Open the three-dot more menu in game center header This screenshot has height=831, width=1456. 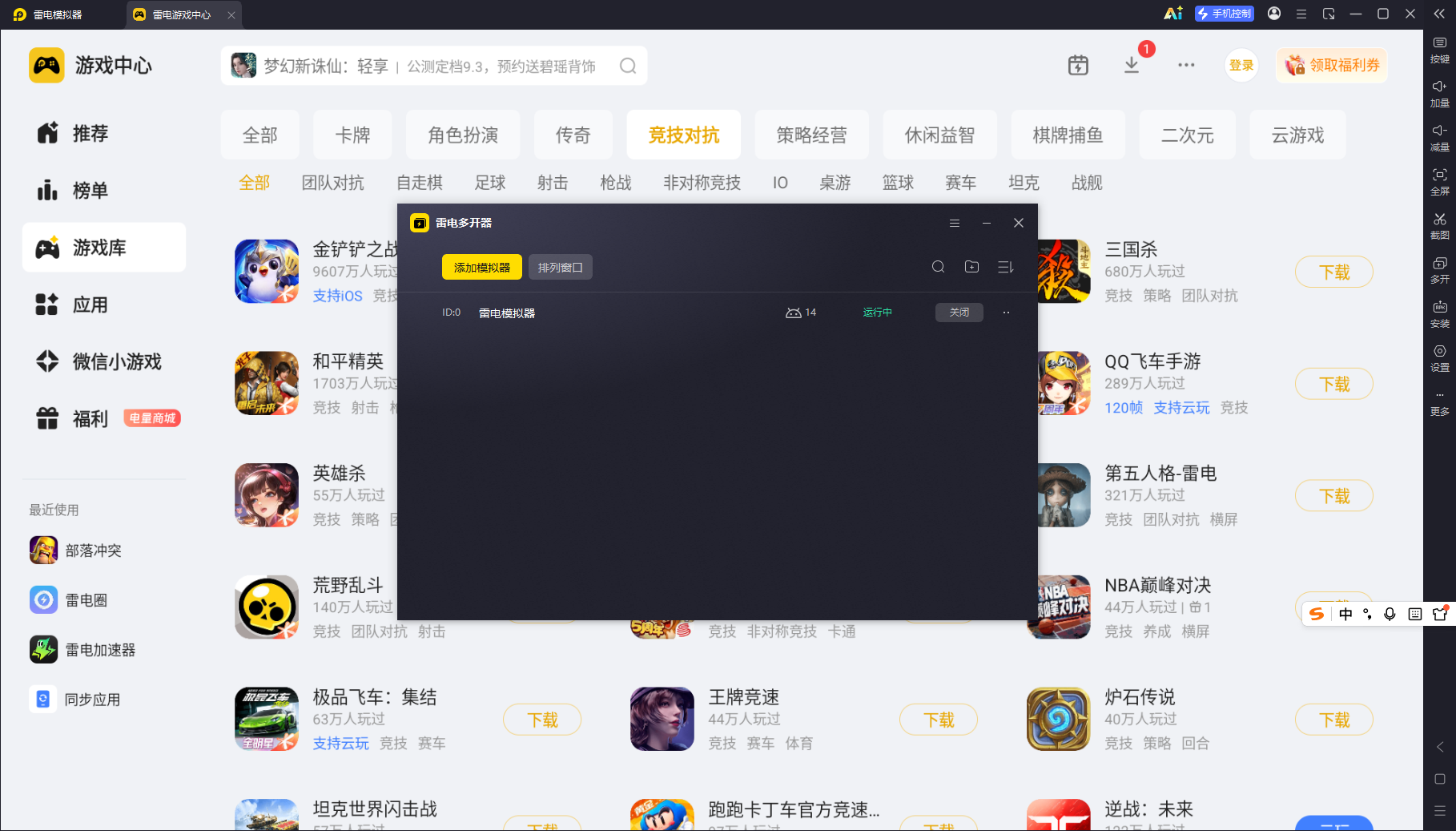pos(1186,66)
